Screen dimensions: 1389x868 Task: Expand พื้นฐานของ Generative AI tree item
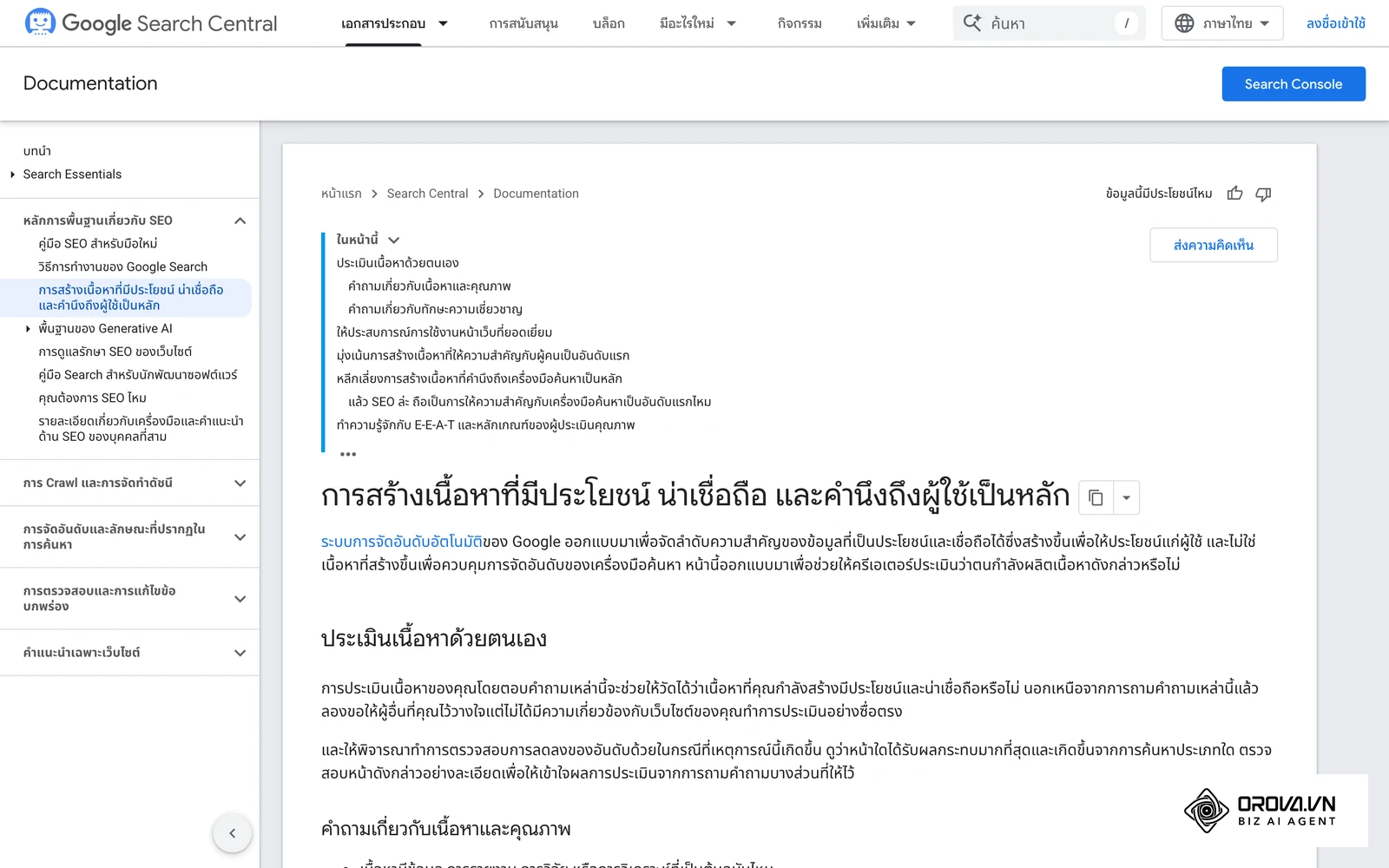[x=28, y=329]
